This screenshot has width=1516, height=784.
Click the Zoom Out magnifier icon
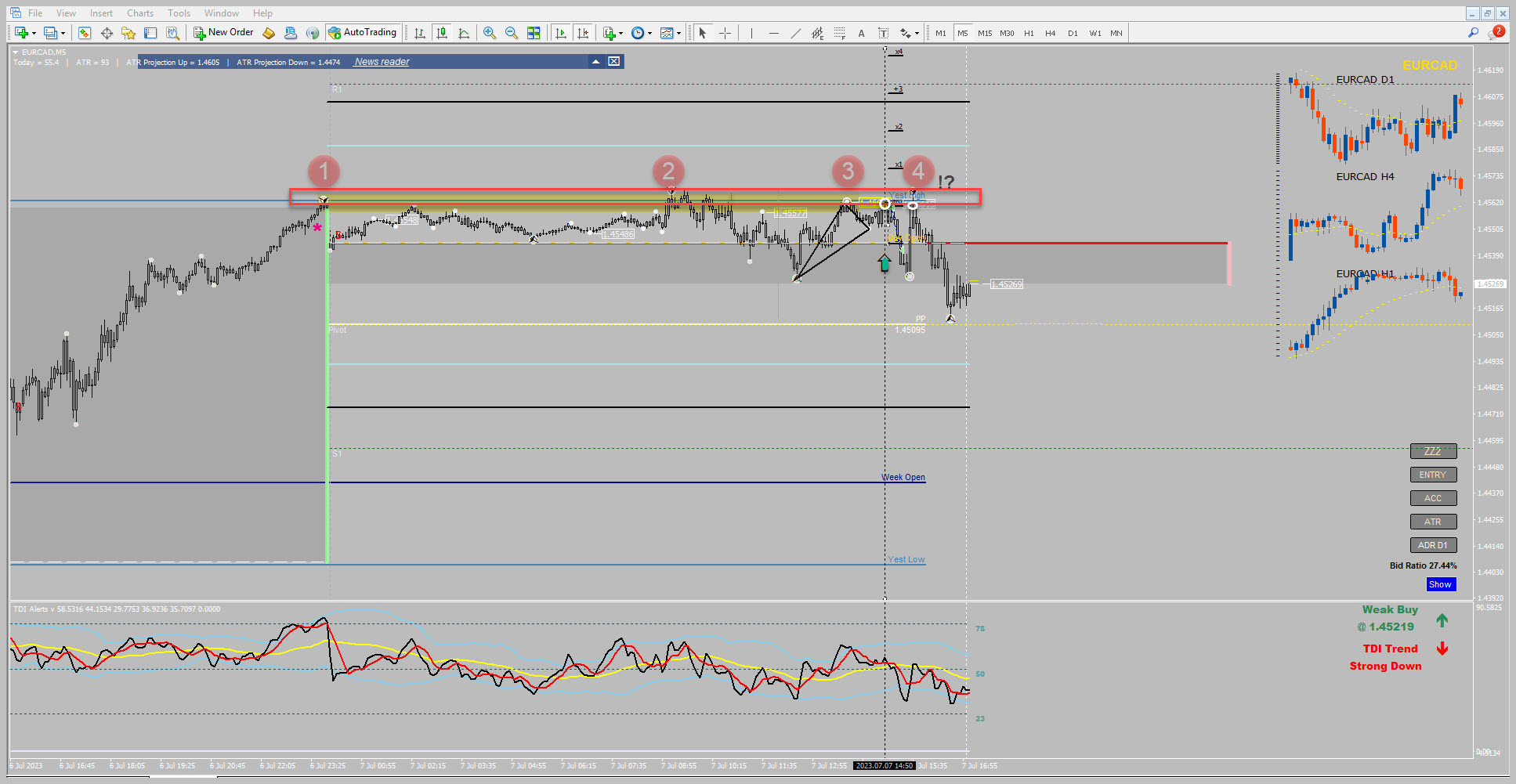coord(512,33)
